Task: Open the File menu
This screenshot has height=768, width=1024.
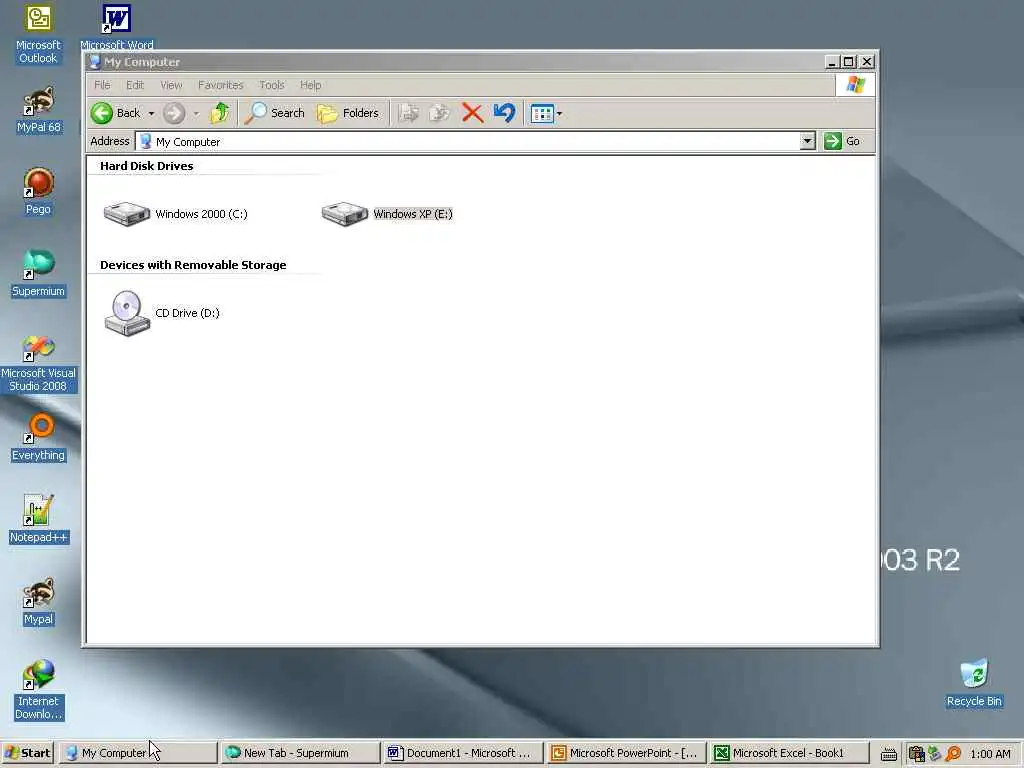Action: (102, 85)
